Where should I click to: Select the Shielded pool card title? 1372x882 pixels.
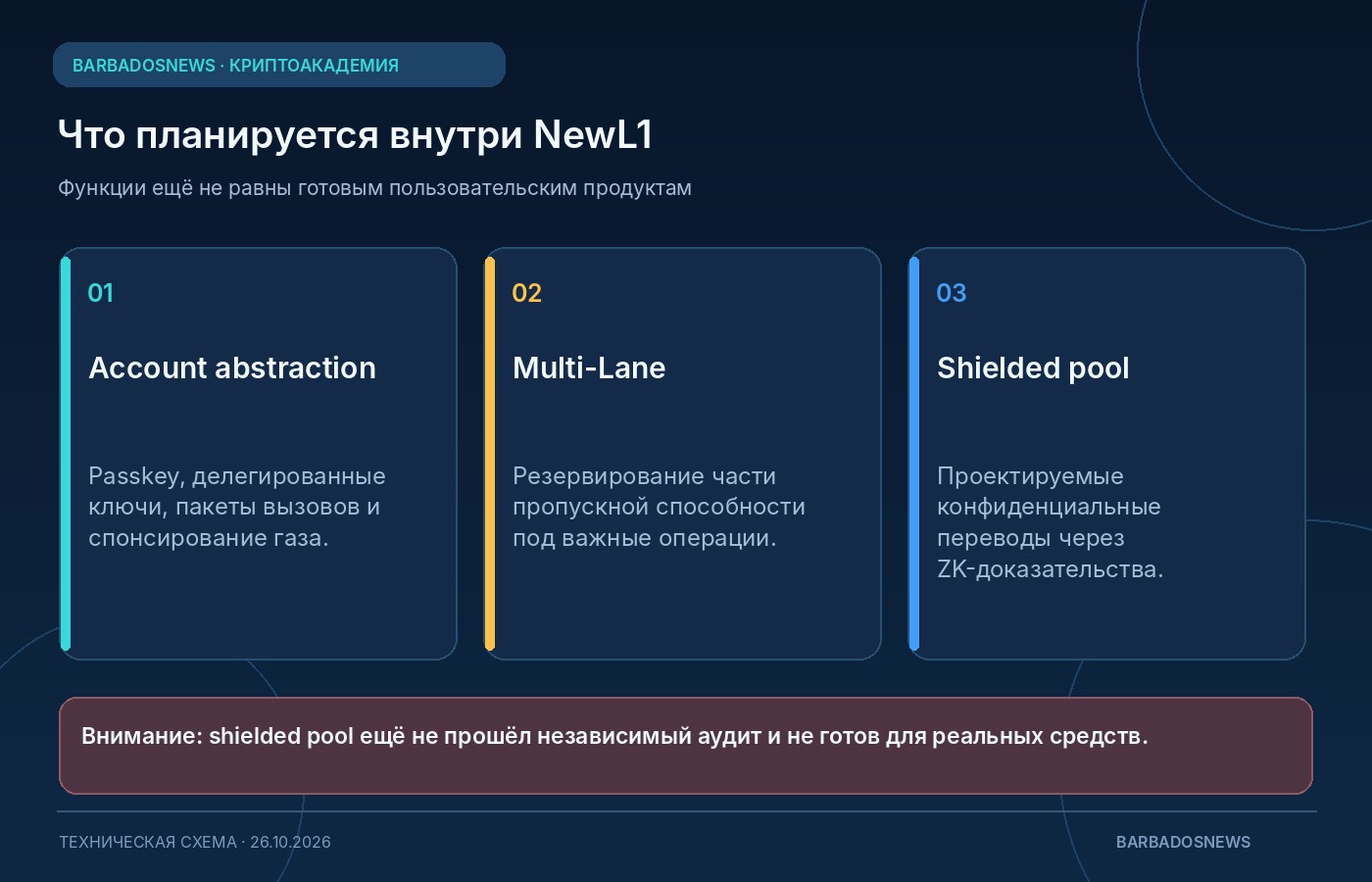click(1033, 367)
